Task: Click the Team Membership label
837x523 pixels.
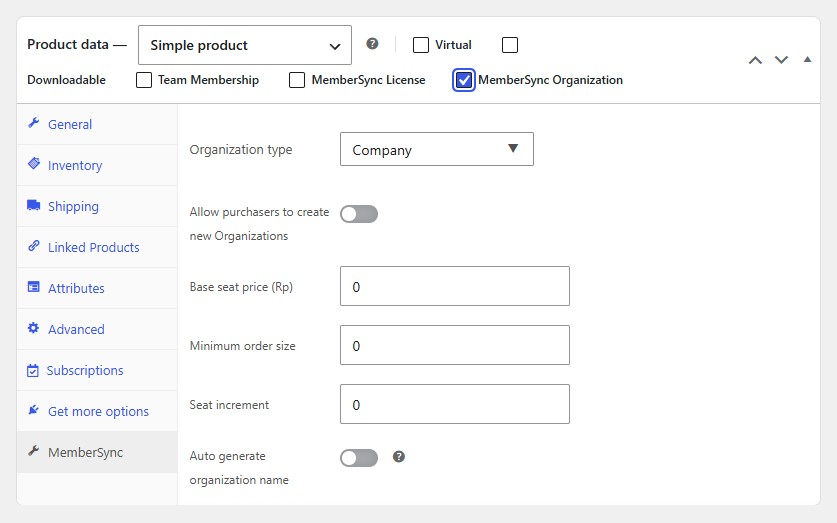Action: click(x=209, y=80)
